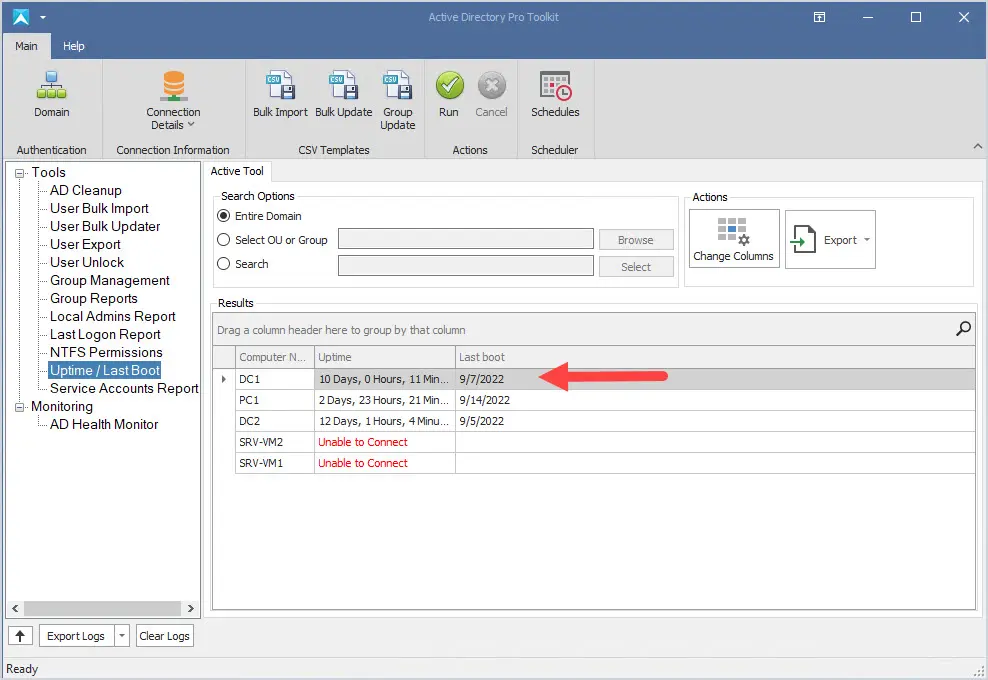Sort by Computer Name column header
The image size is (988, 680).
[275, 357]
